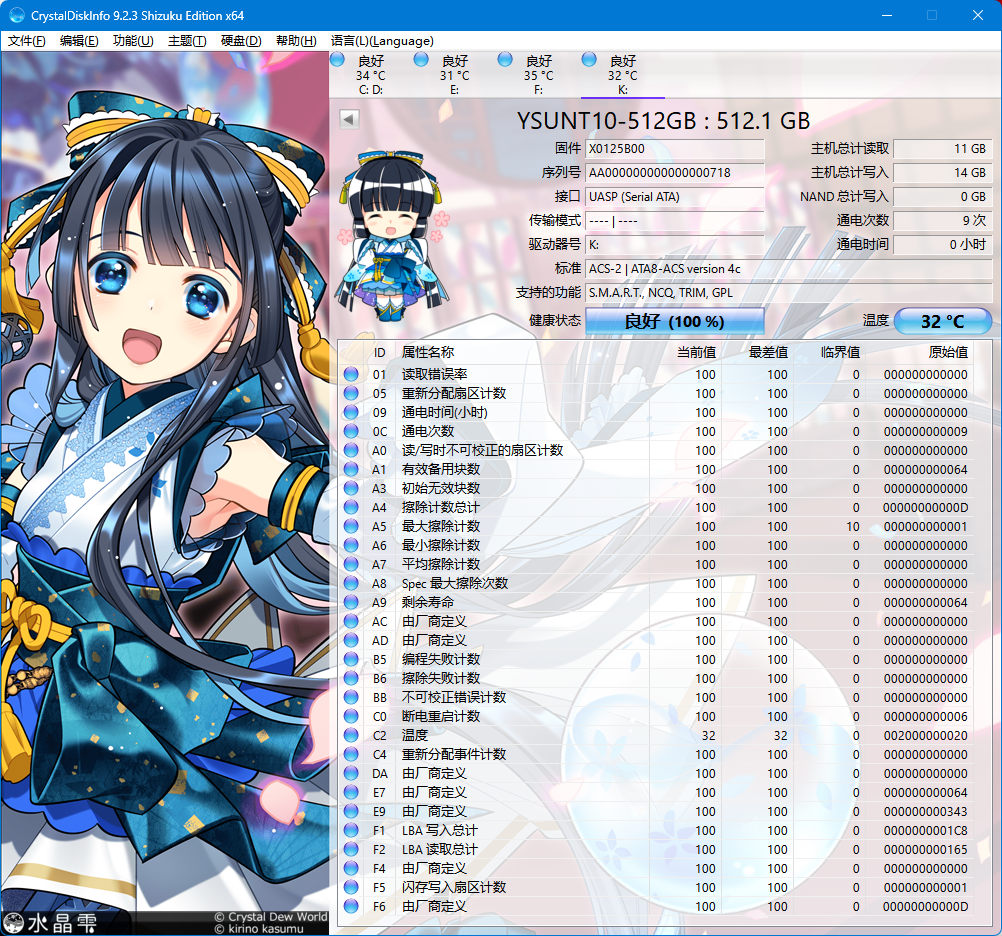Click the 良好 (100 %) health status button
This screenshot has height=936, width=1002.
[674, 322]
